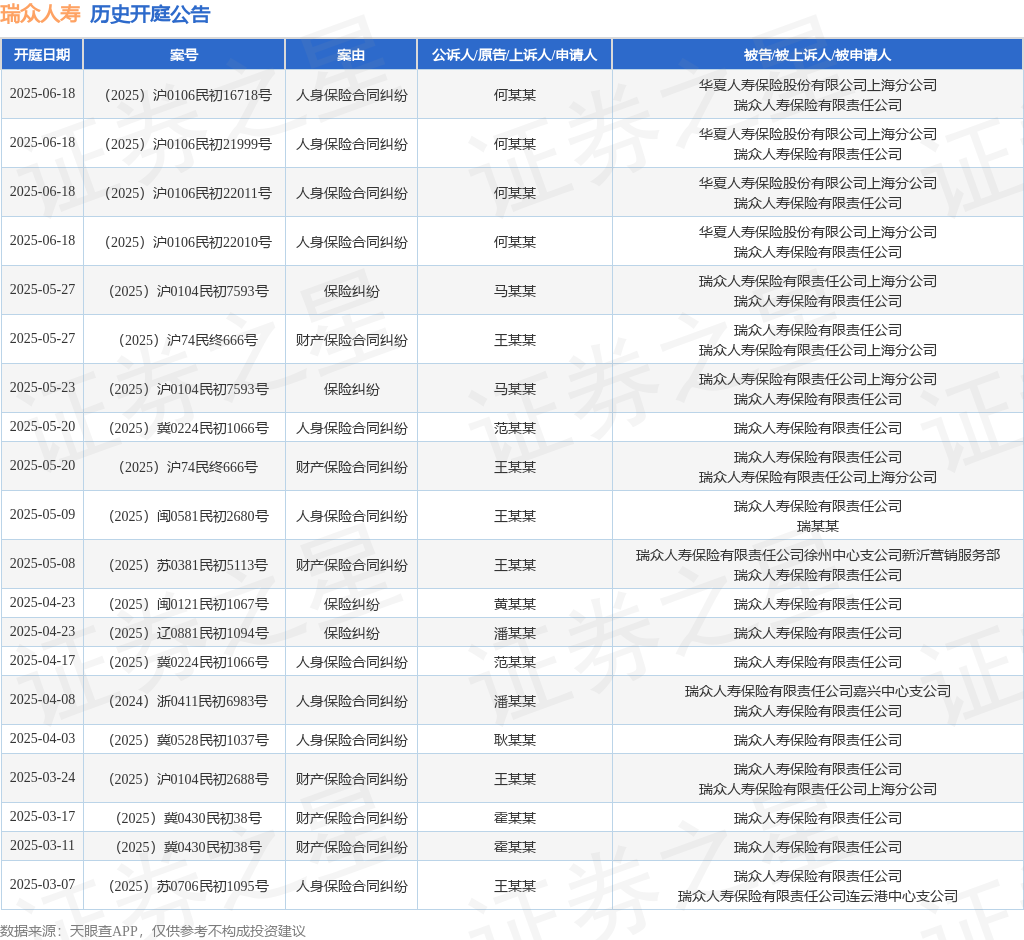The height and width of the screenshot is (940, 1024).
Task: Click 人身保险合同纠纷 in the 苏0706民初1095号 row
Action: pos(351,886)
